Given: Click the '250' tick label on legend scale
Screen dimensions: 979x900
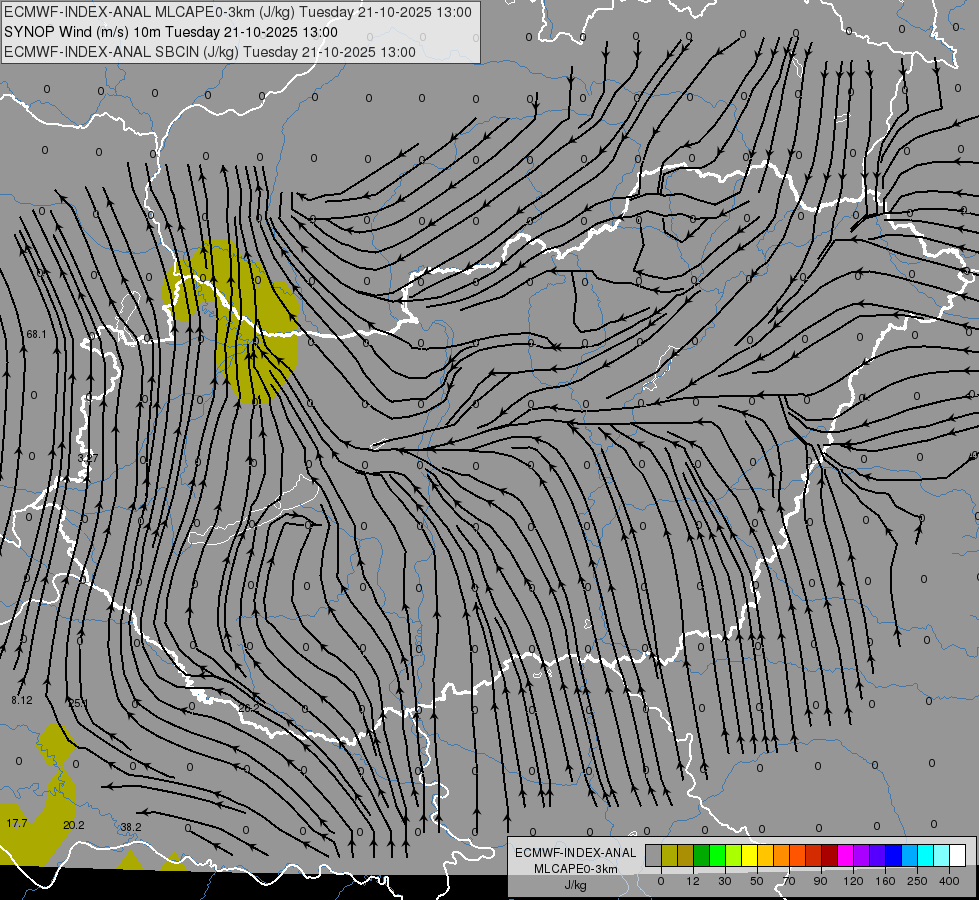Looking at the screenshot, I should pos(917,881).
